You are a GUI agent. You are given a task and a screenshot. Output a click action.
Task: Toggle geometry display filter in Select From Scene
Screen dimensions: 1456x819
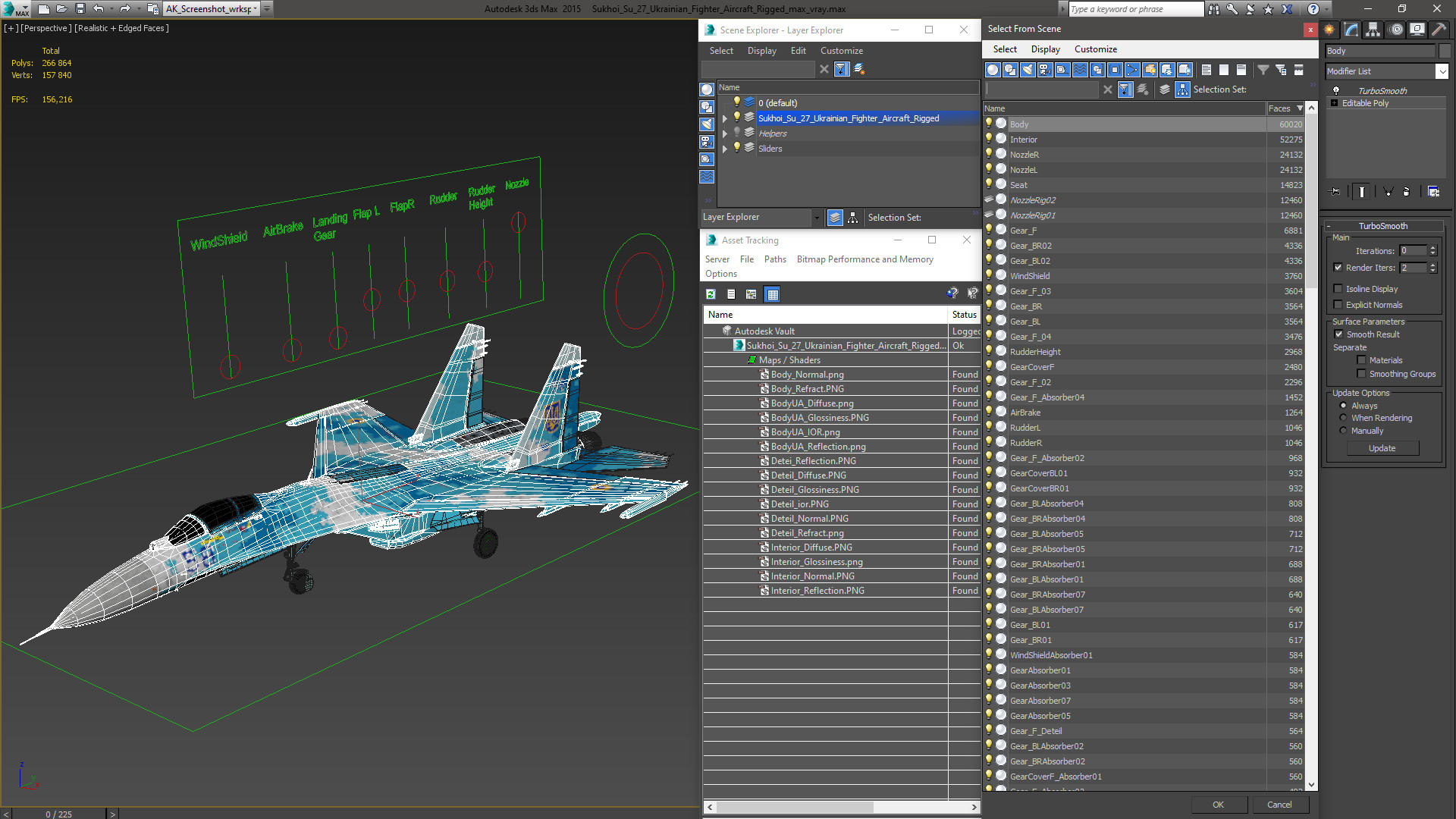coord(993,70)
